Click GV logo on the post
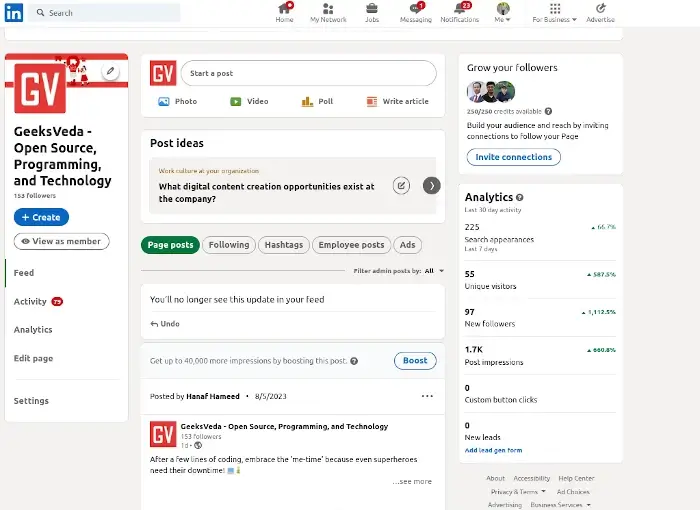 coord(163,434)
